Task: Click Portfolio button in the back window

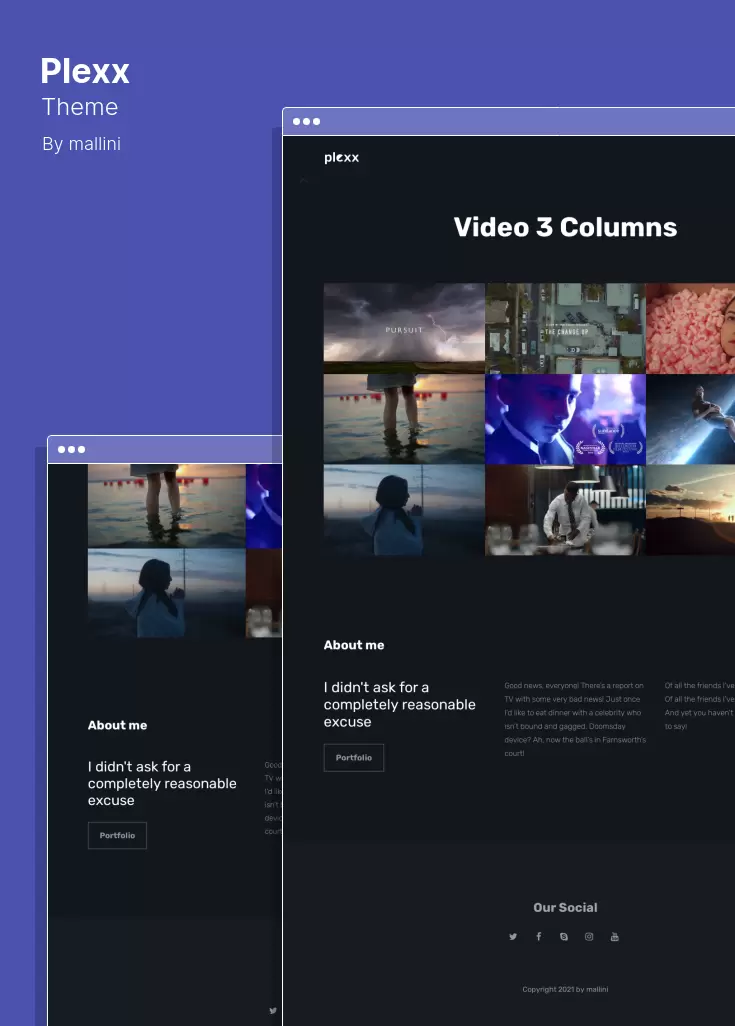Action: (117, 836)
